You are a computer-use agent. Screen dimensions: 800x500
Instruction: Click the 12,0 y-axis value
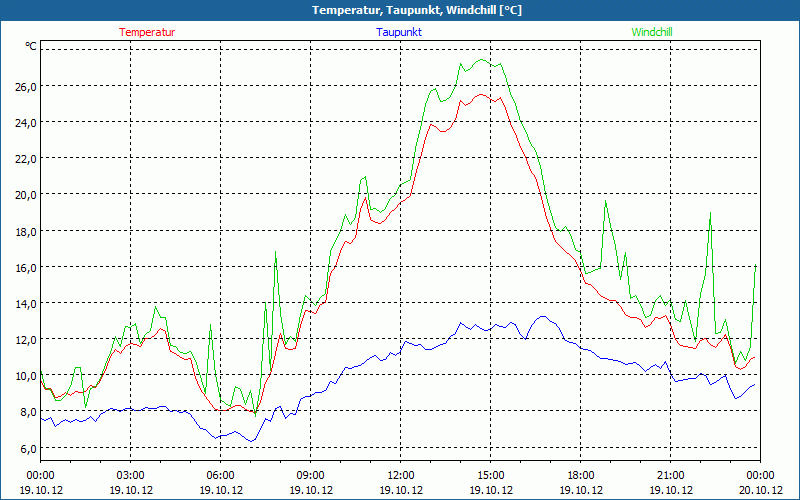[25, 340]
